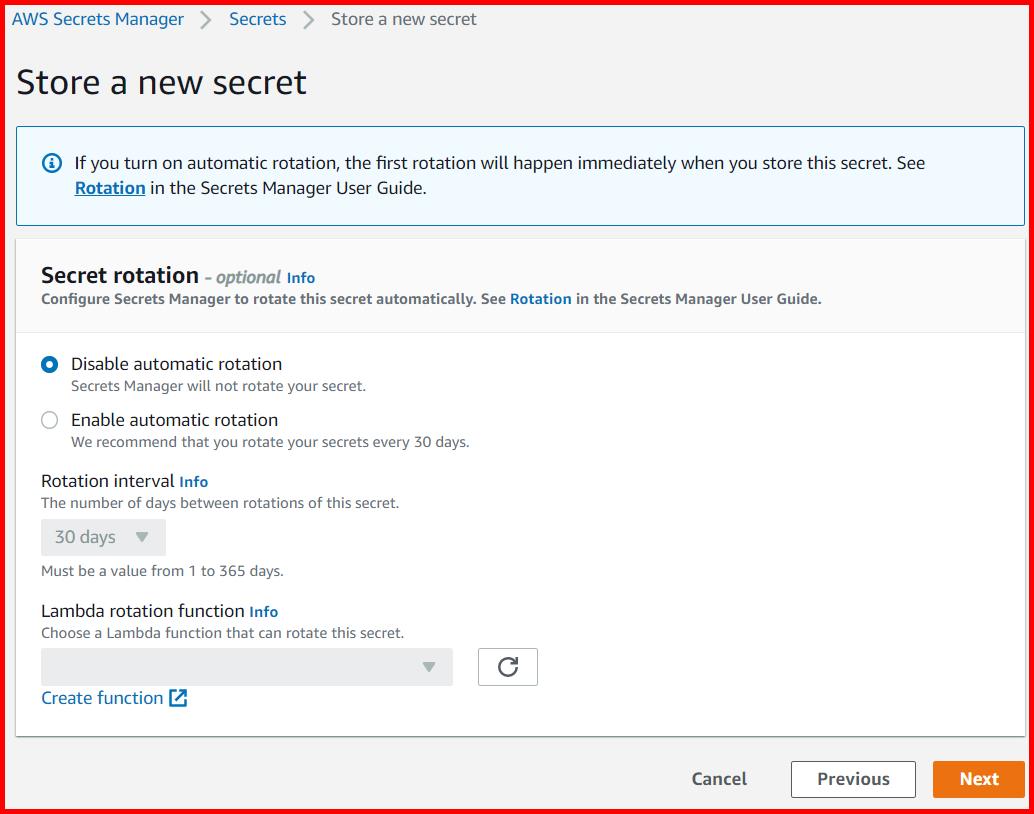The width and height of the screenshot is (1034, 814).
Task: Click the dropdown arrow on the 30 days selector
Action: [x=142, y=537]
